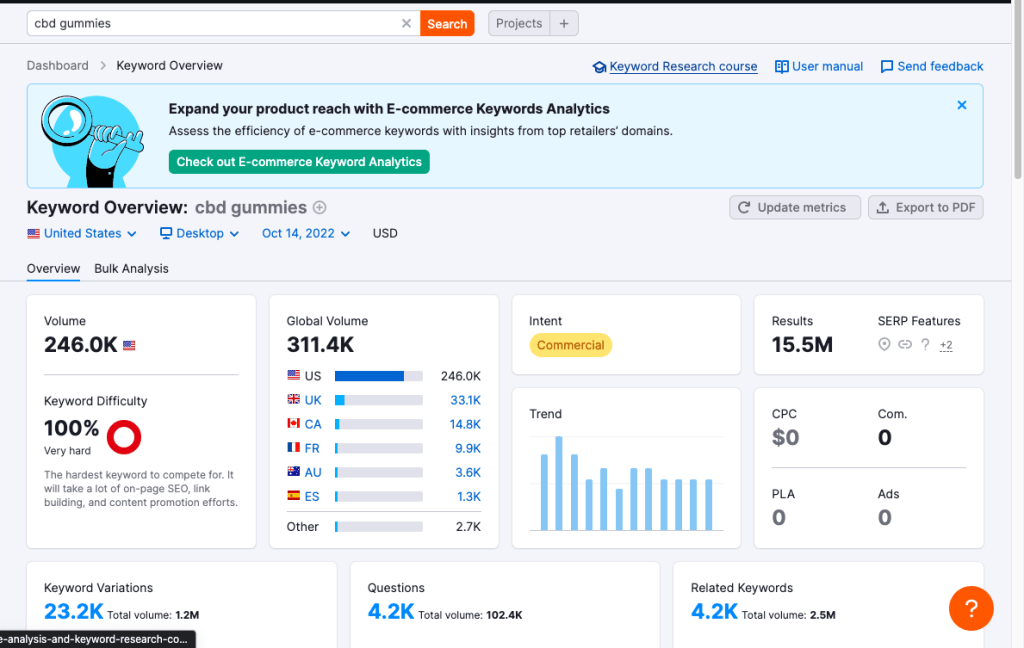Screen dimensions: 1024x648
Task: Click the add keyword plus icon beside cbd gummies
Action: click(x=320, y=208)
